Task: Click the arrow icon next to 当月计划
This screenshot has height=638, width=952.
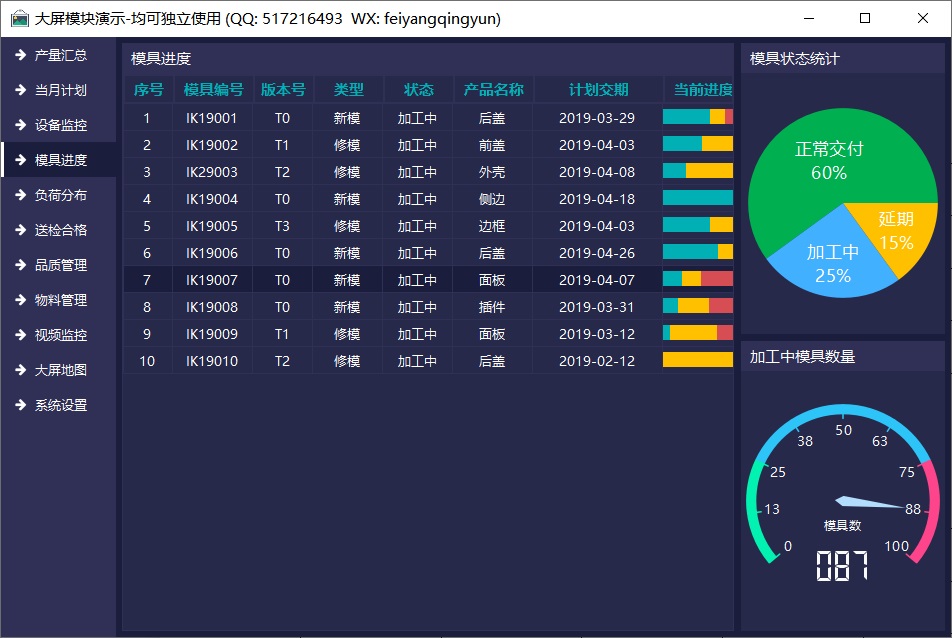Action: [20, 90]
